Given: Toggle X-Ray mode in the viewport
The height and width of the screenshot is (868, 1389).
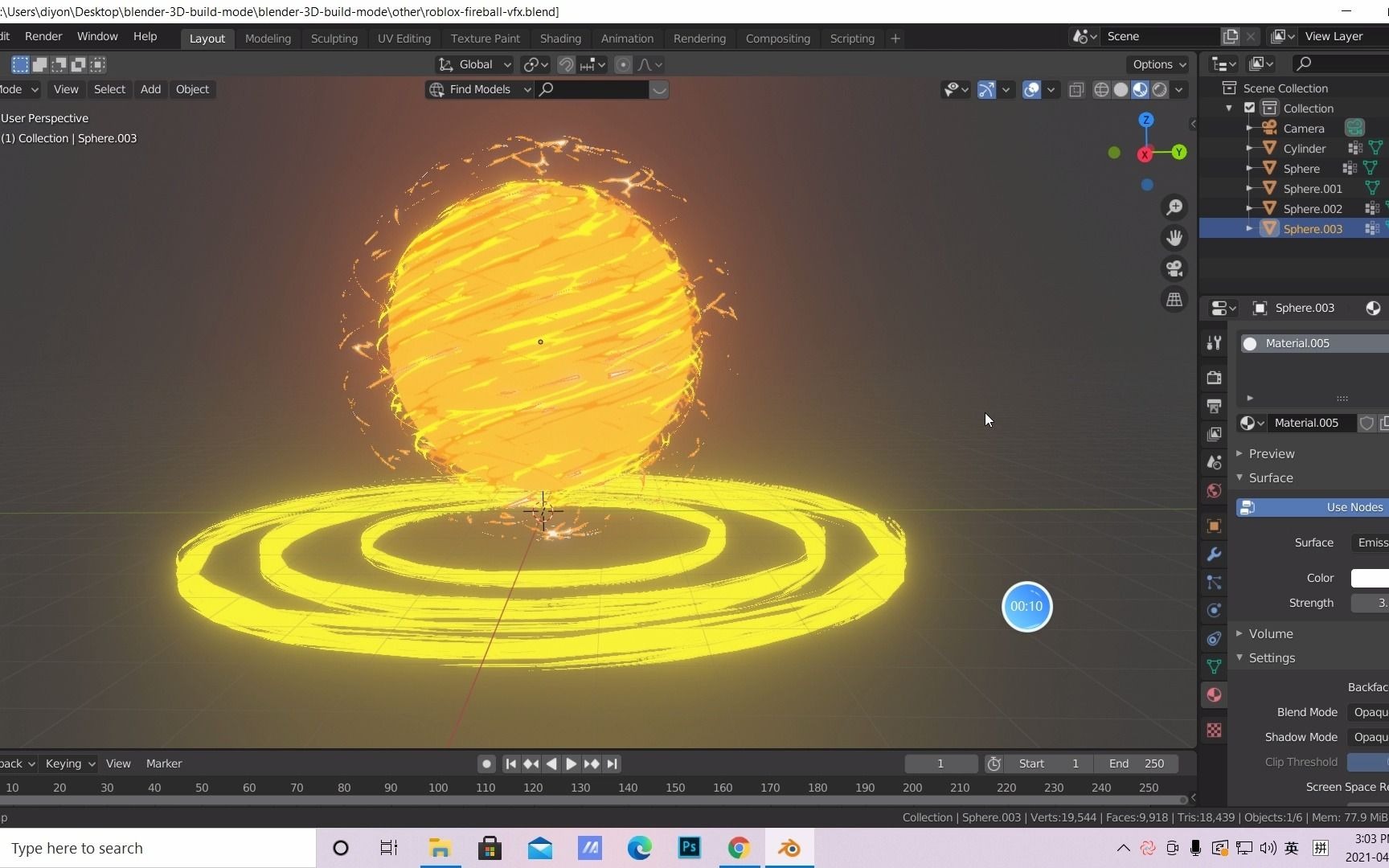Looking at the screenshot, I should (x=1076, y=89).
